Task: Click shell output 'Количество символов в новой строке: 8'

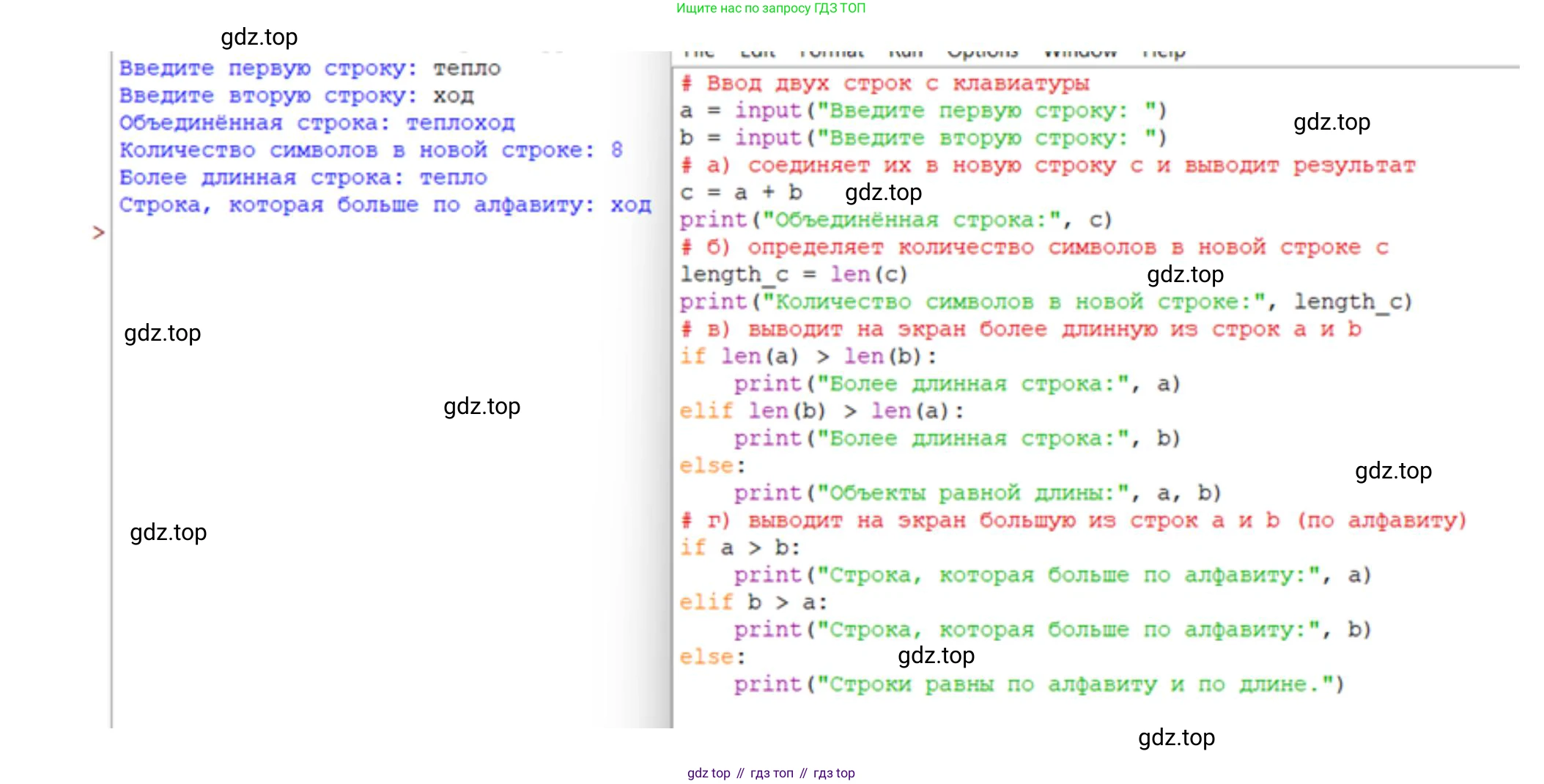Action: point(372,150)
